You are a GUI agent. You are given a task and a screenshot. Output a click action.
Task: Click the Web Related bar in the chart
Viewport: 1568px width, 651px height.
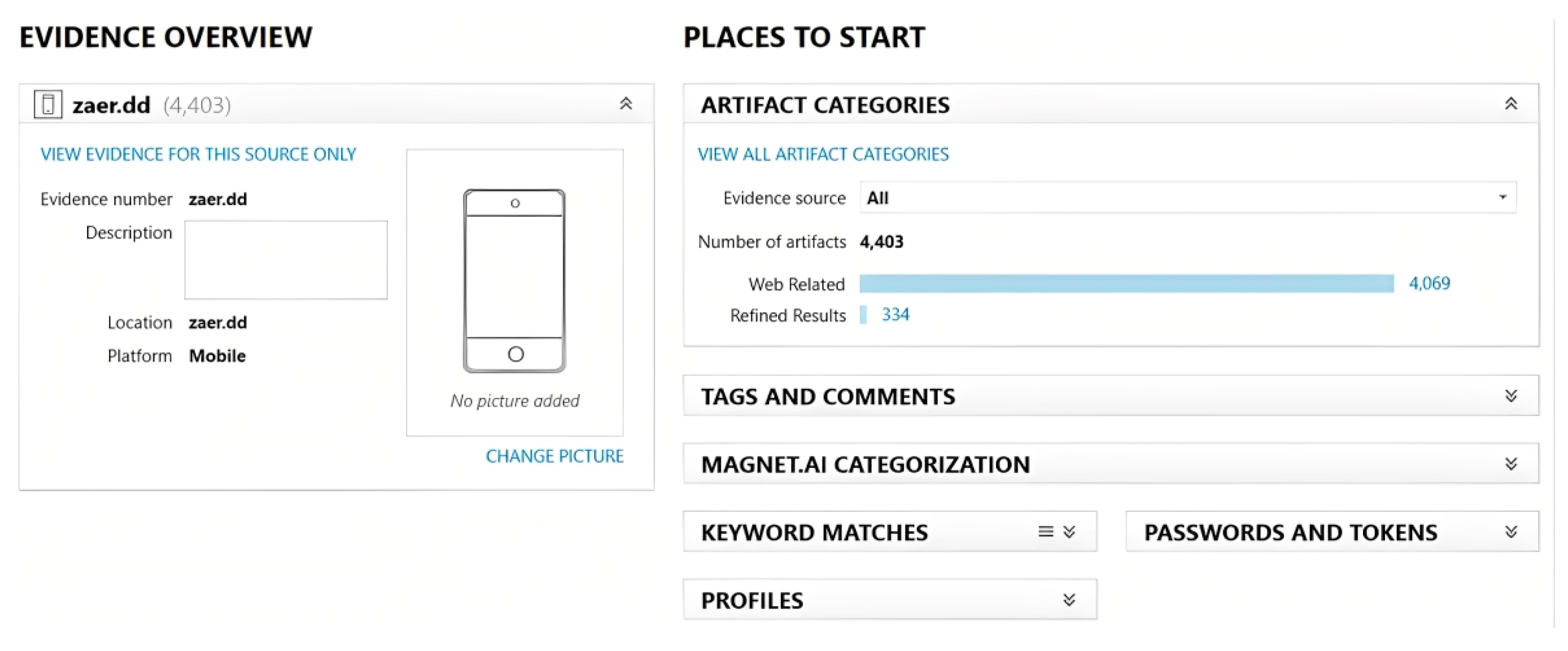point(1126,283)
